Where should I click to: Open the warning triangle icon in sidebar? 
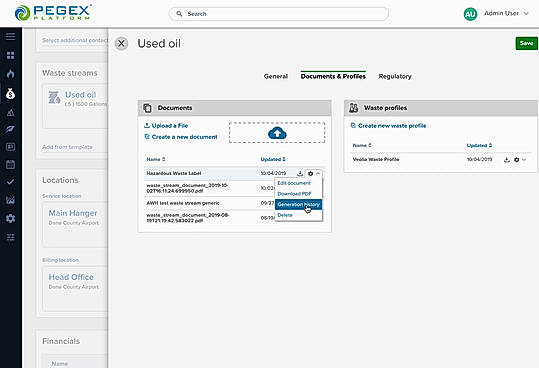pos(10,112)
